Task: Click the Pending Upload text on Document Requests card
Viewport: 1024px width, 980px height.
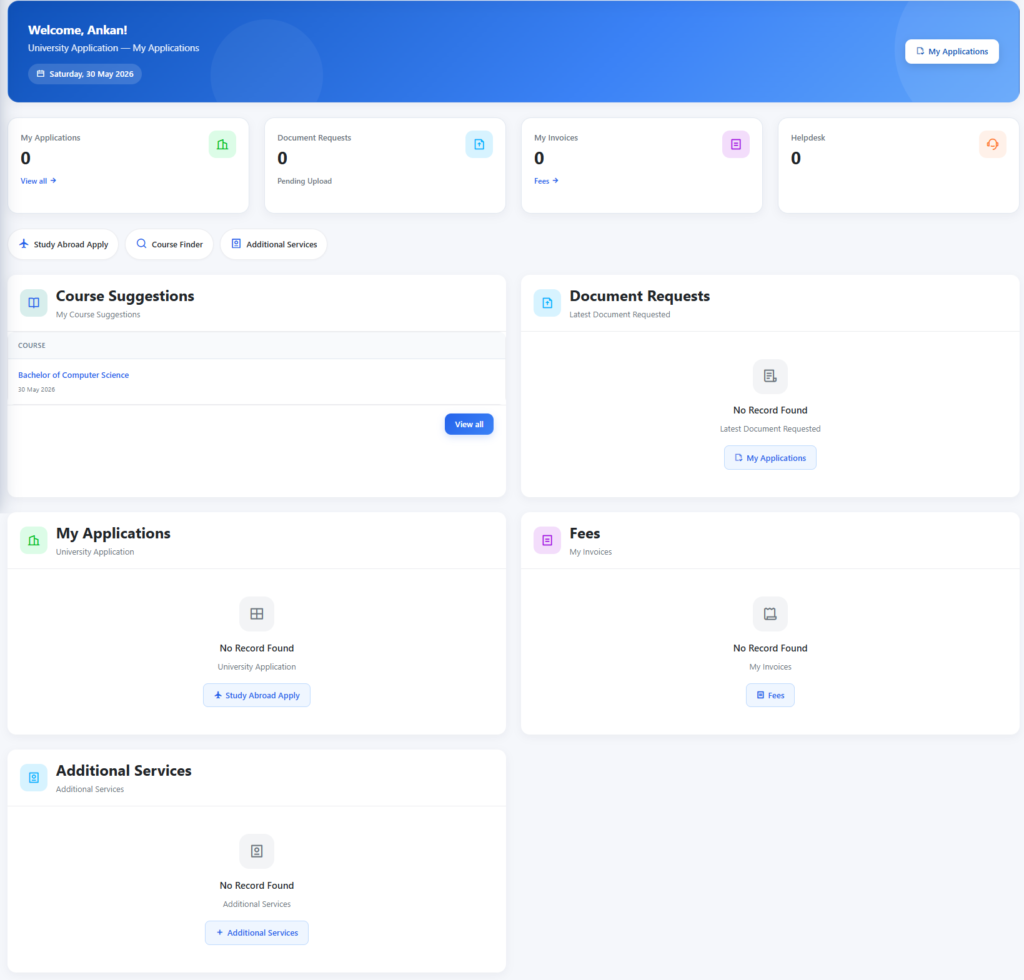Action: point(304,181)
